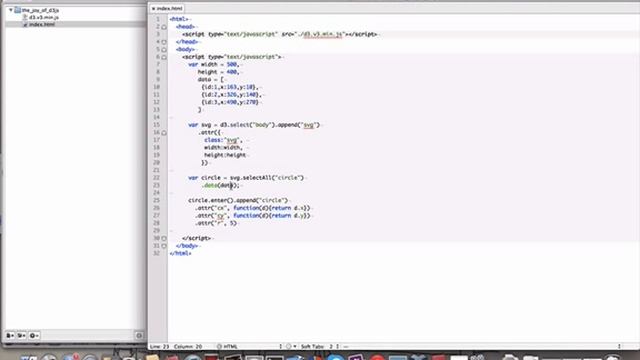
Task: Toggle the fold marker on line 4
Action: pyautogui.click(x=164, y=42)
